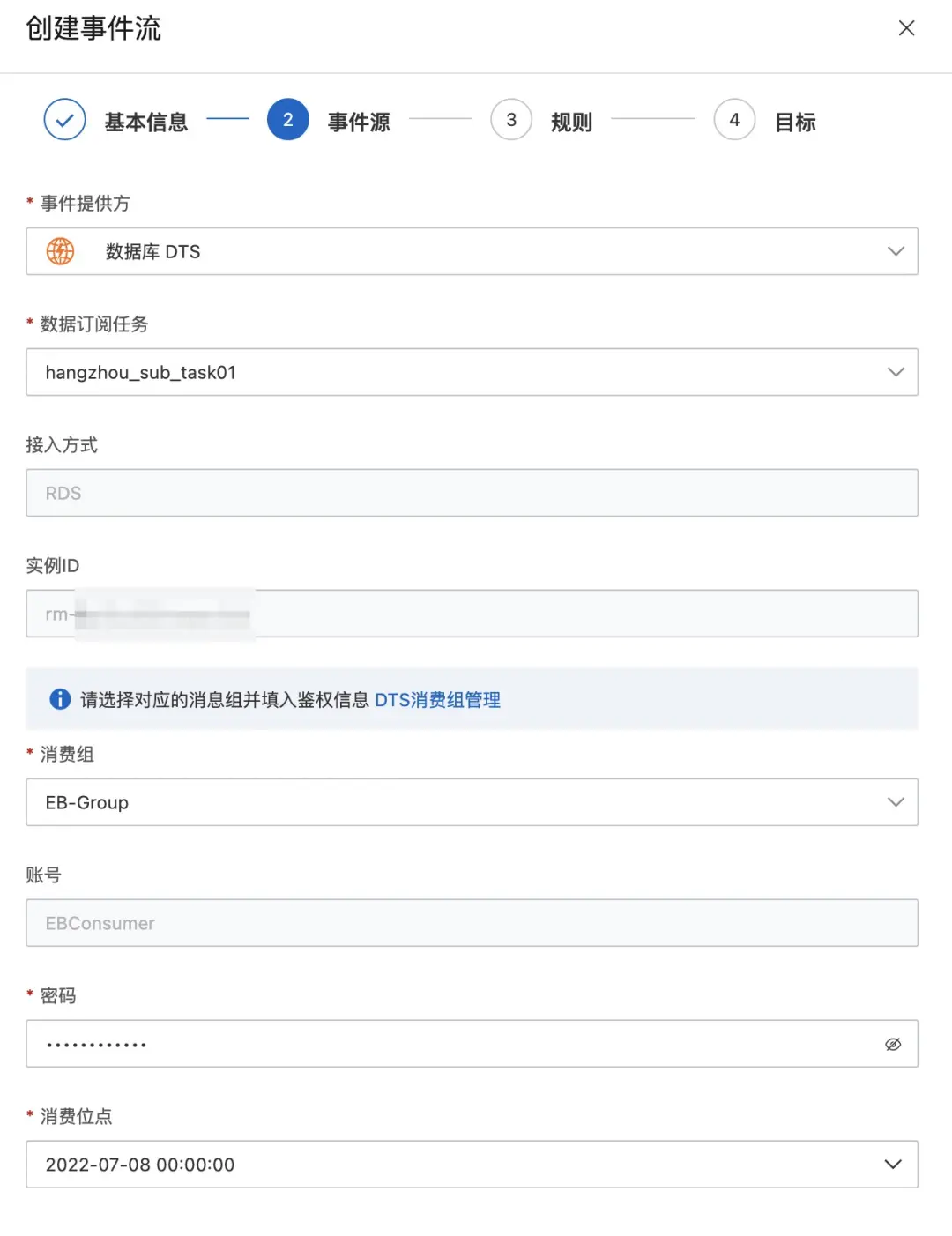Expand the 事件提供方 dropdown
Image resolution: width=952 pixels, height=1236 pixels.
[896, 251]
